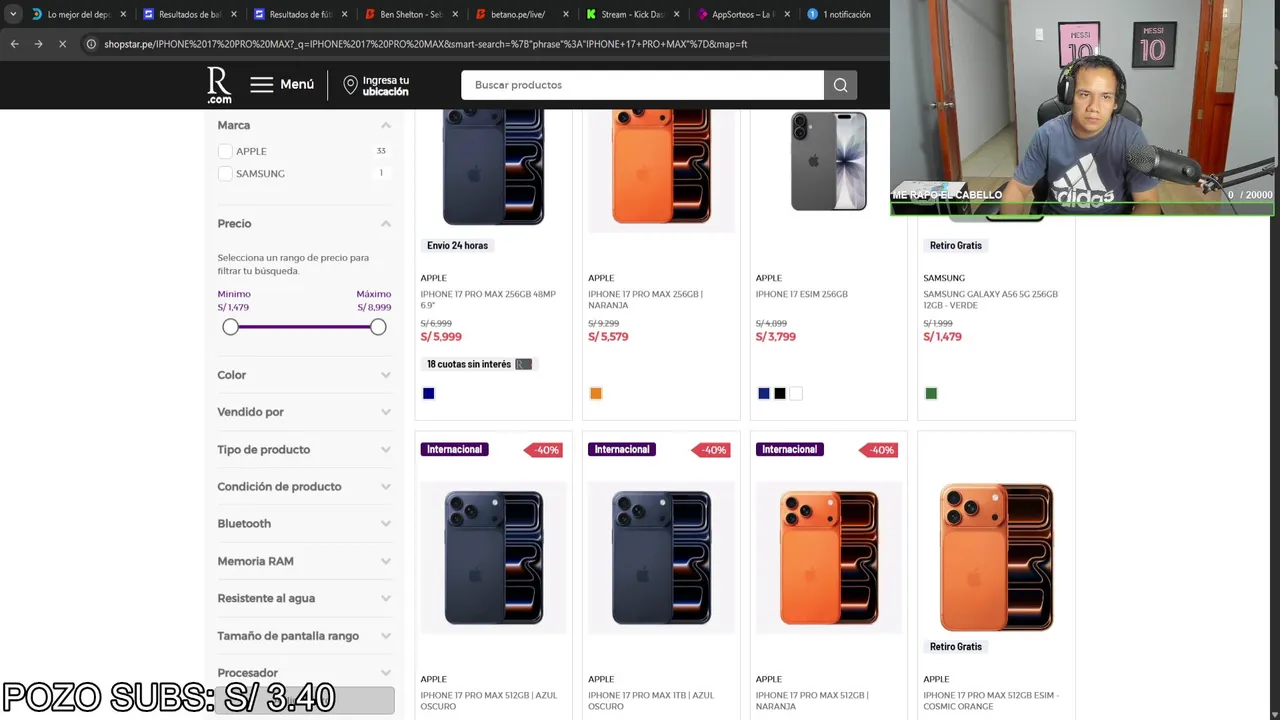Screen dimensions: 1280x720
Task: Open iPhone 17 Pro Max 256GB Naranja link
Action: coord(645,299)
